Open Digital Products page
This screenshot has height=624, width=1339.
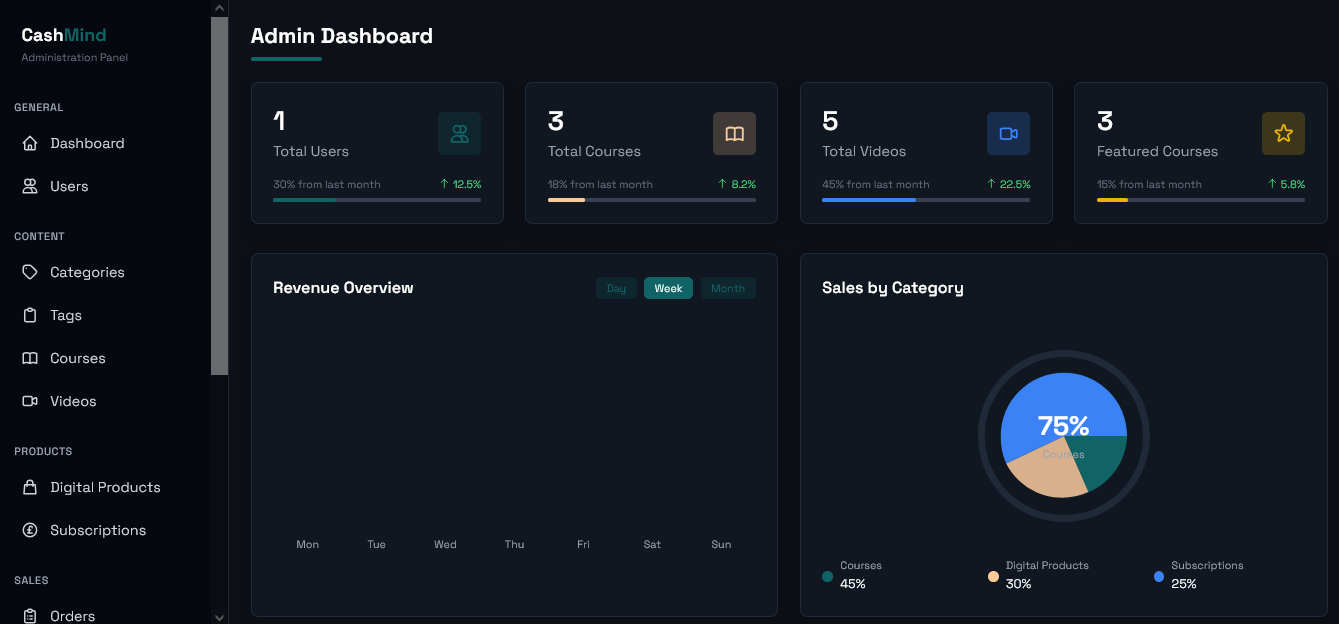[x=105, y=487]
